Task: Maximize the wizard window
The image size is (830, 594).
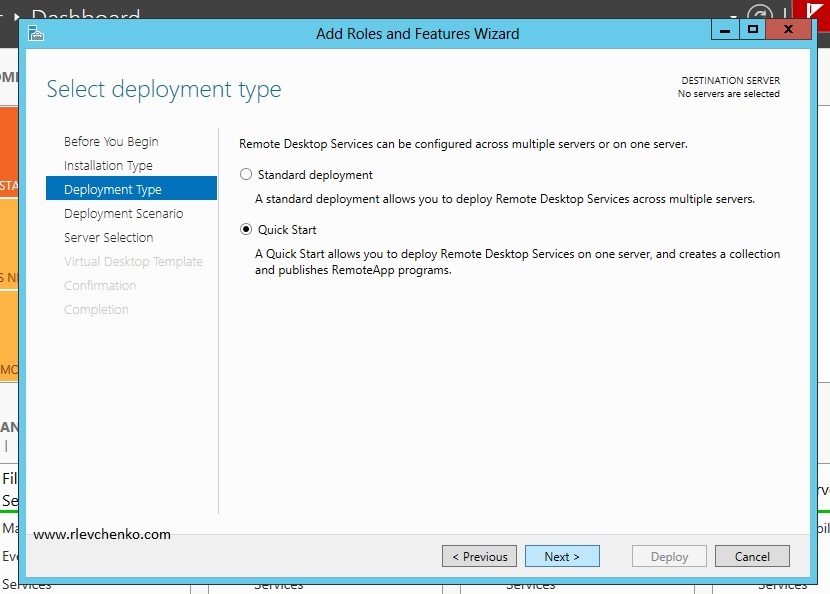Action: [x=752, y=31]
